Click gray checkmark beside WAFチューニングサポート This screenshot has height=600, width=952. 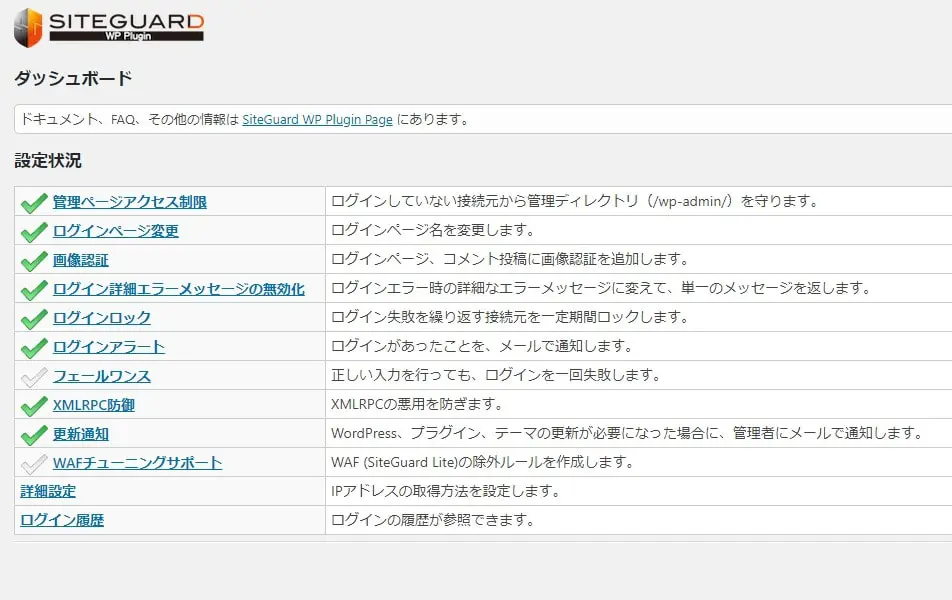click(34, 463)
